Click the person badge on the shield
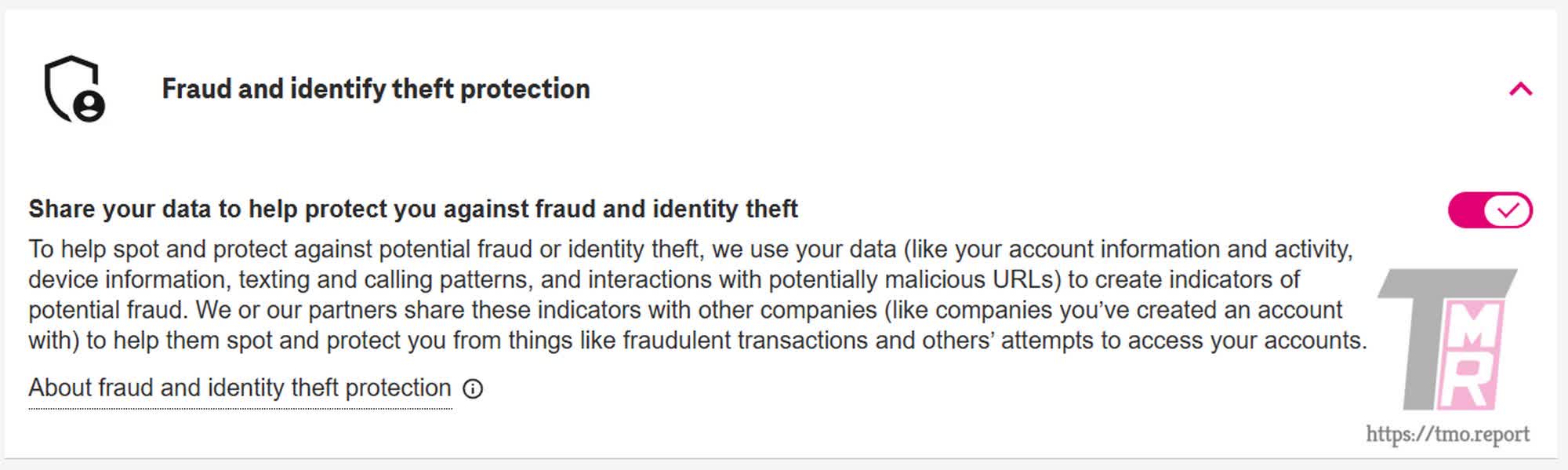This screenshot has height=470, width=1568. pyautogui.click(x=90, y=106)
